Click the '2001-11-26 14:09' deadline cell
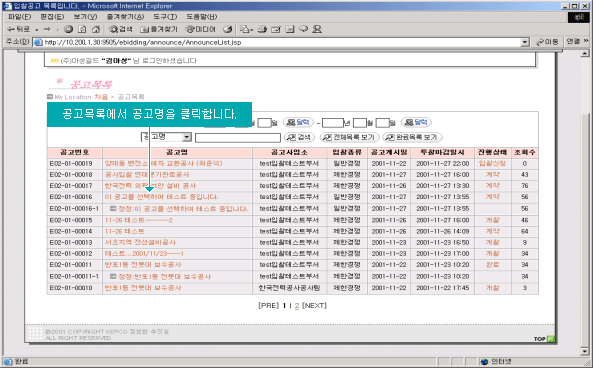This screenshot has height=372, width=593. point(442,231)
